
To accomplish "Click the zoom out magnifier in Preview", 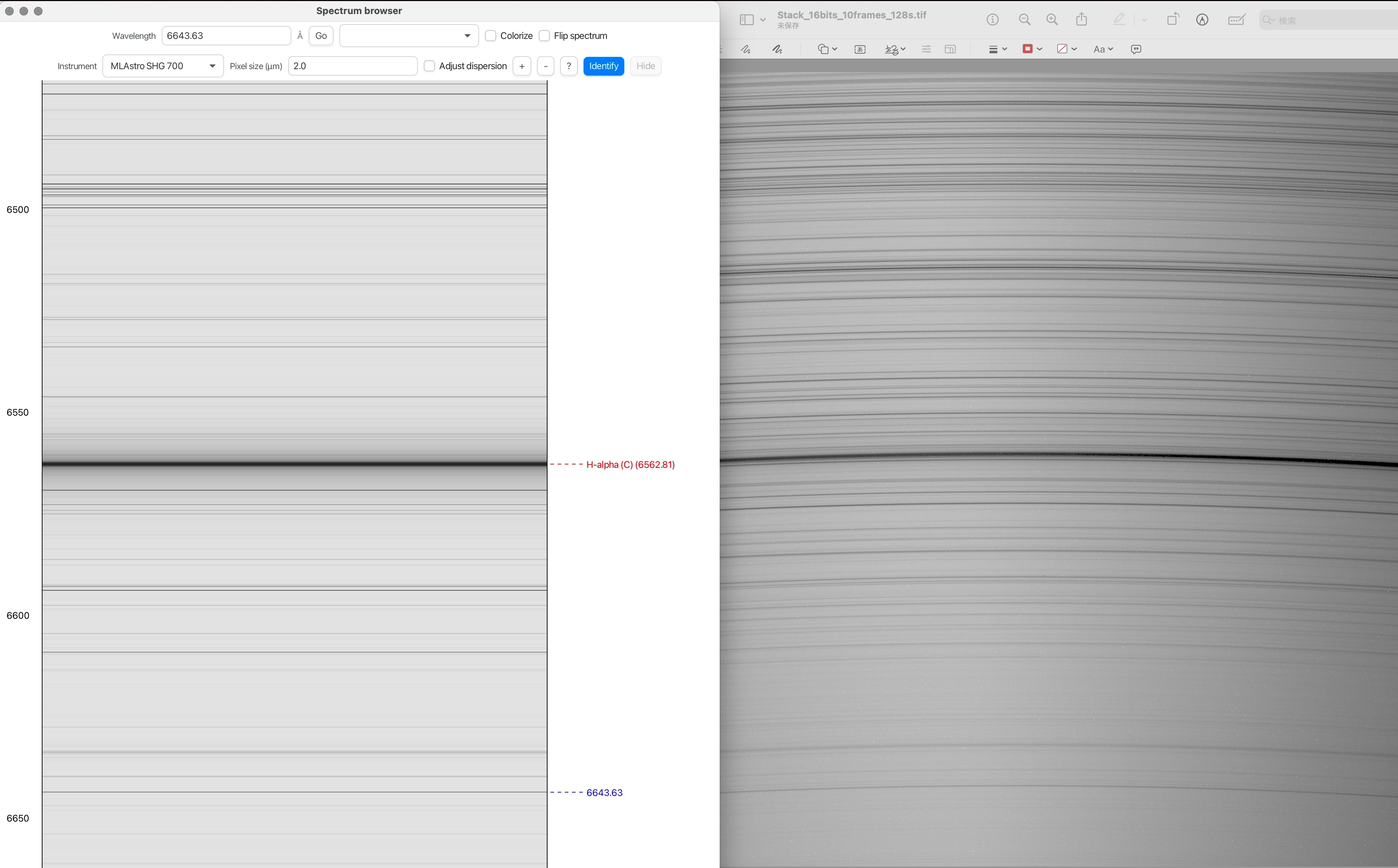I will click(1024, 19).
